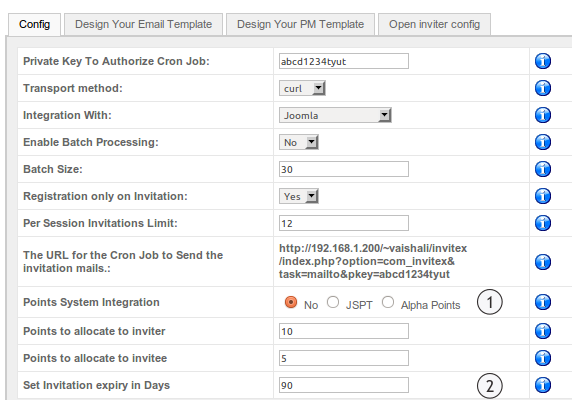
Task: Switch to Design Your Email Template tab
Action: [x=143, y=24]
